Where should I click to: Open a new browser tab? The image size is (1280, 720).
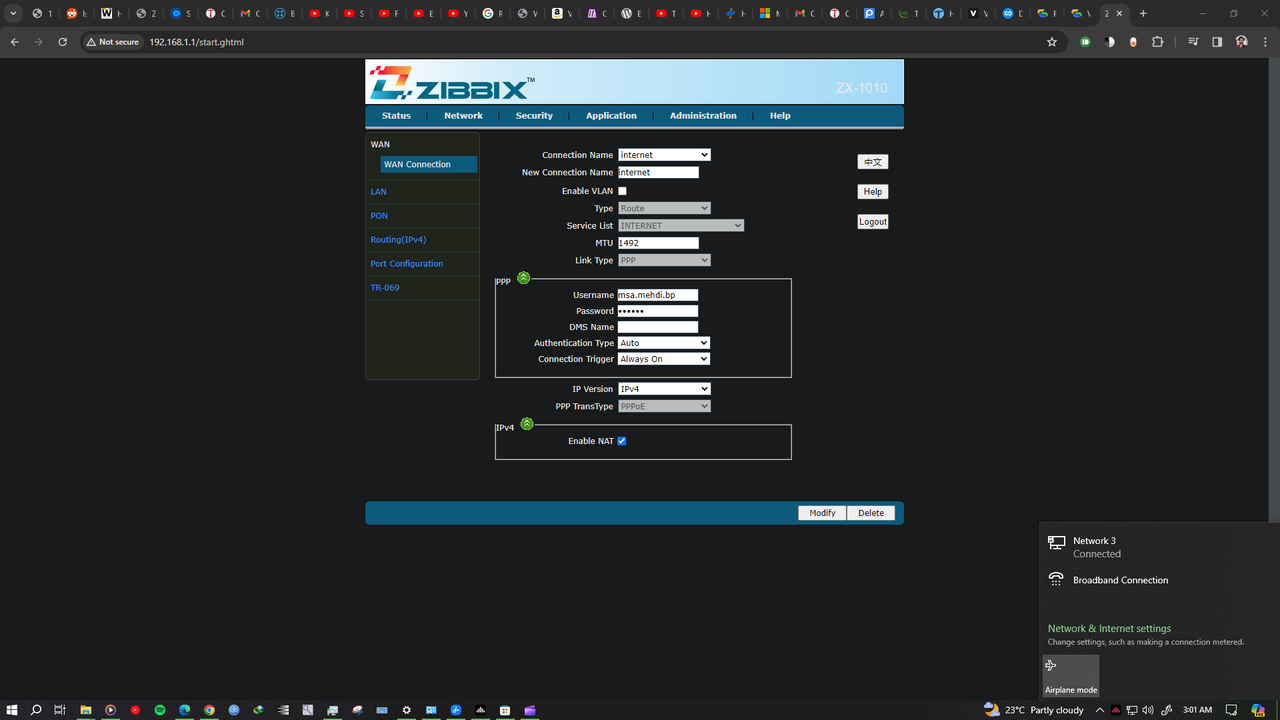point(1143,14)
